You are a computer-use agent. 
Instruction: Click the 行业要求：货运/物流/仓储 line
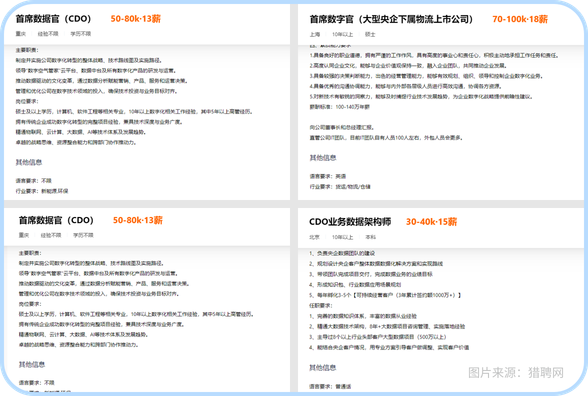coord(340,187)
